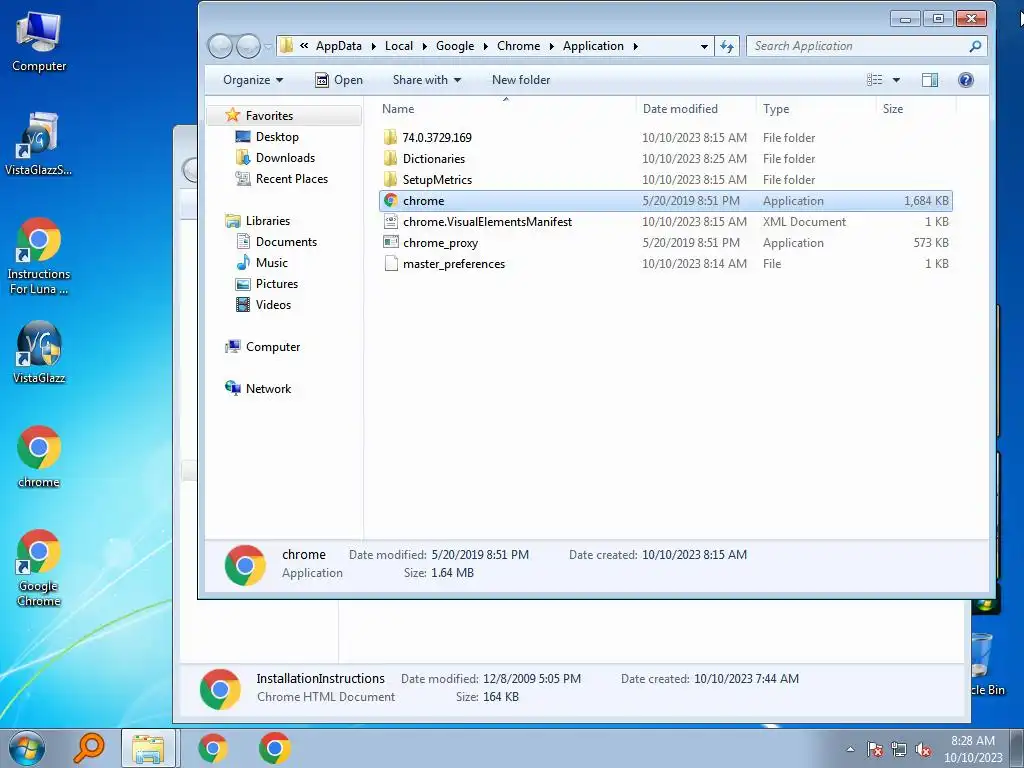Expand arrow after Application breadcrumb
Screen dimensions: 1024x768
point(635,46)
